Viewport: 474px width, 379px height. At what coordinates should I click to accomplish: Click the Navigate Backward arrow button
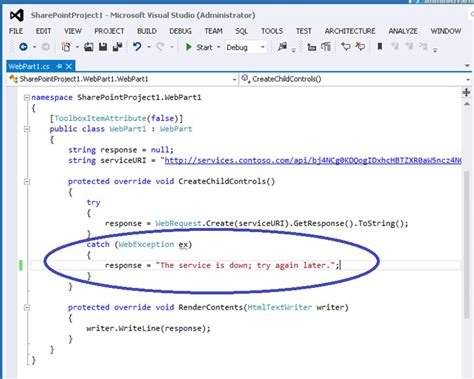(23, 47)
